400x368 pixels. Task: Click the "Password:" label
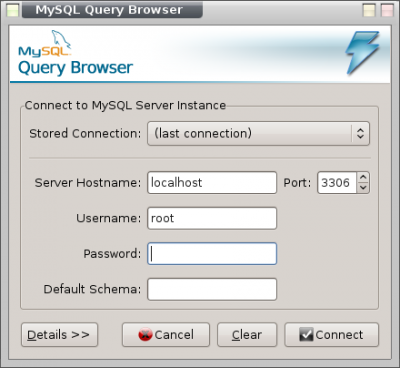[112, 254]
